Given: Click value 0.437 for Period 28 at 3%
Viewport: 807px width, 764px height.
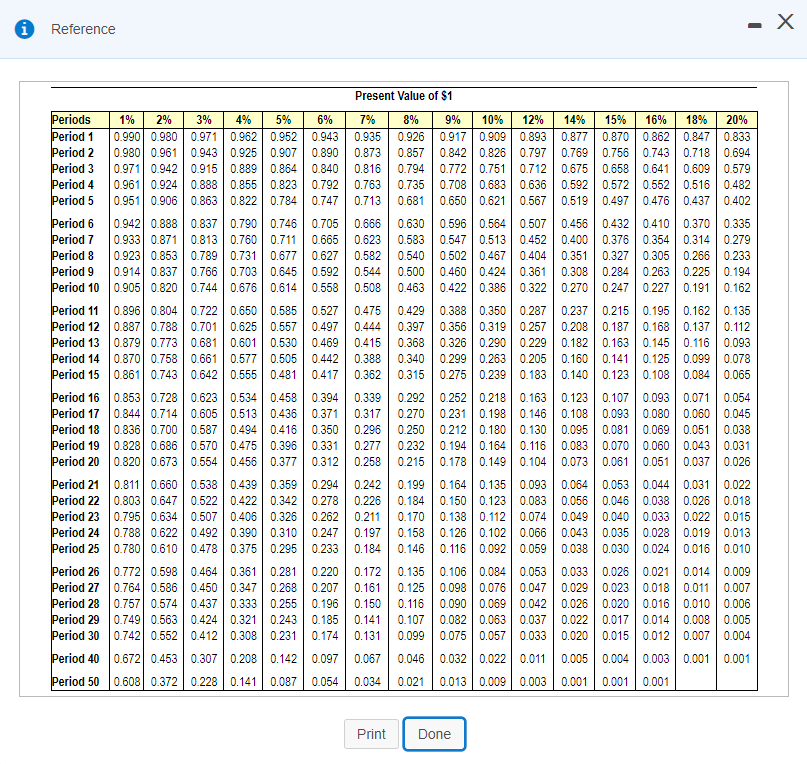Looking at the screenshot, I should (204, 604).
